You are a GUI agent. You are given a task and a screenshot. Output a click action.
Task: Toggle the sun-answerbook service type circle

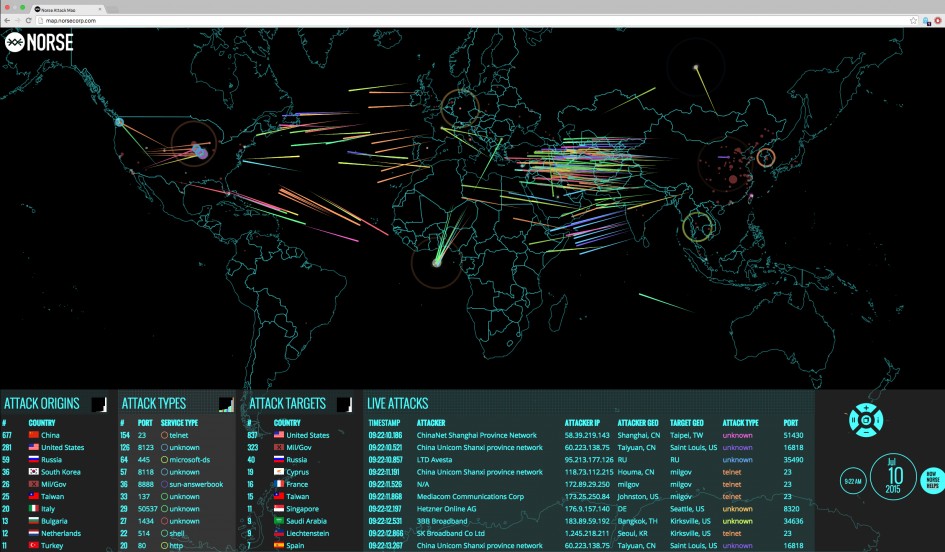point(164,484)
